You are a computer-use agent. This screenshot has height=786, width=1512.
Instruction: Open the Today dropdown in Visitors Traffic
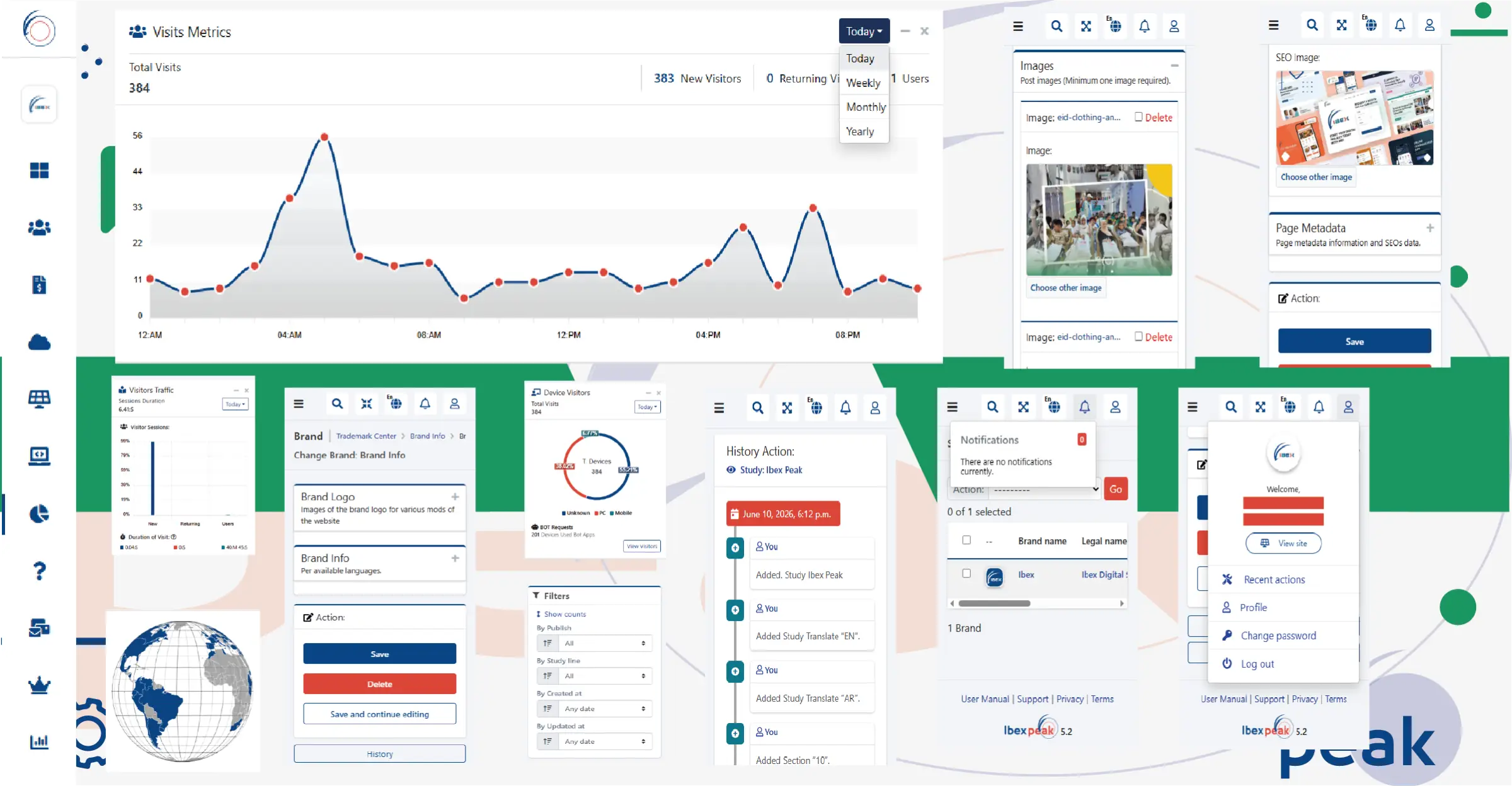(x=235, y=404)
